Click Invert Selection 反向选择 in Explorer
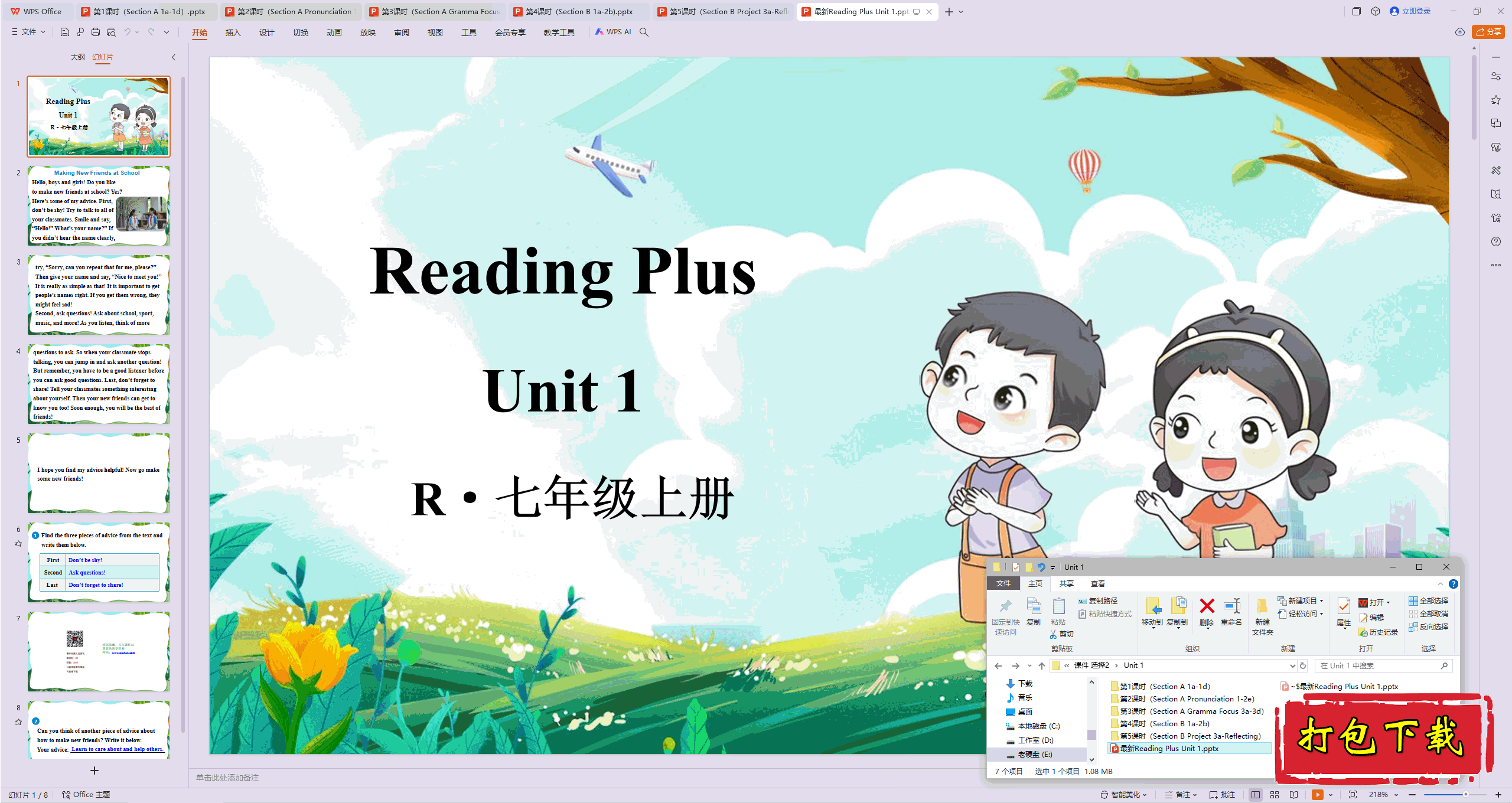The width and height of the screenshot is (1512, 803). point(1428,626)
